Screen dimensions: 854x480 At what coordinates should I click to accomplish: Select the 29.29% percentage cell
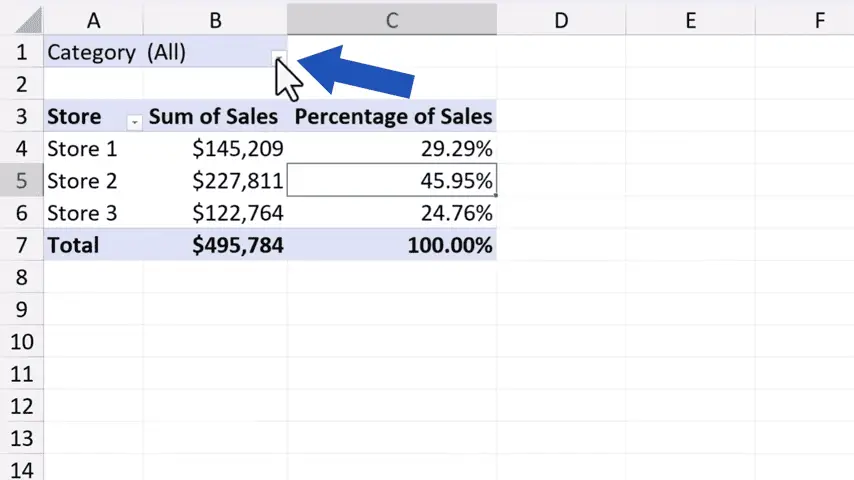(x=393, y=149)
